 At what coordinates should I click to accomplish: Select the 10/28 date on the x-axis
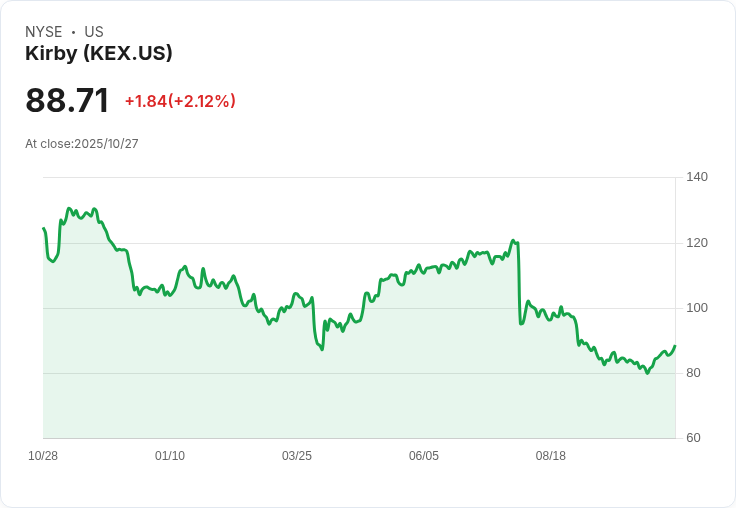[43, 456]
